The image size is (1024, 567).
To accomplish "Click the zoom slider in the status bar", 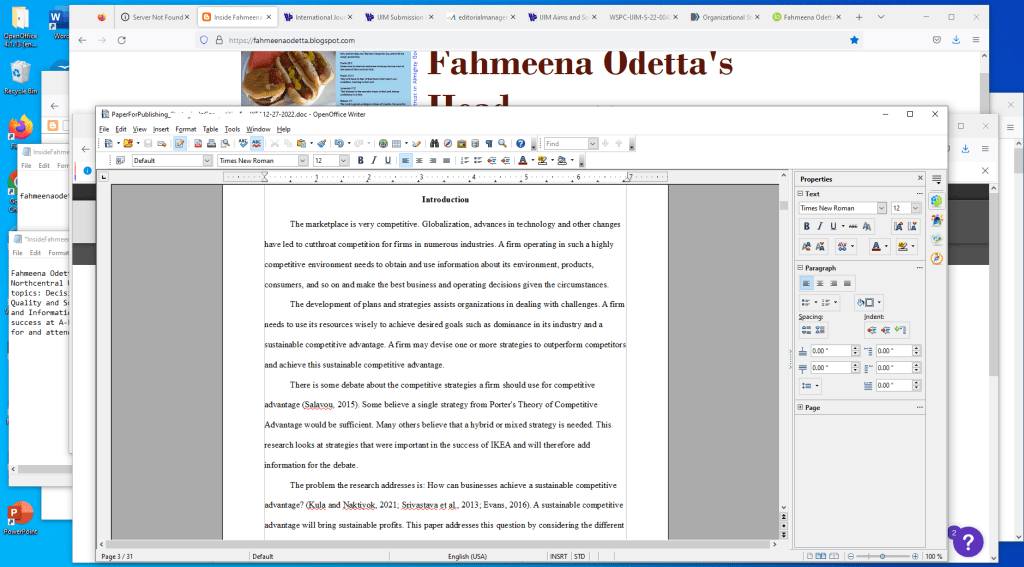I will pyautogui.click(x=882, y=557).
